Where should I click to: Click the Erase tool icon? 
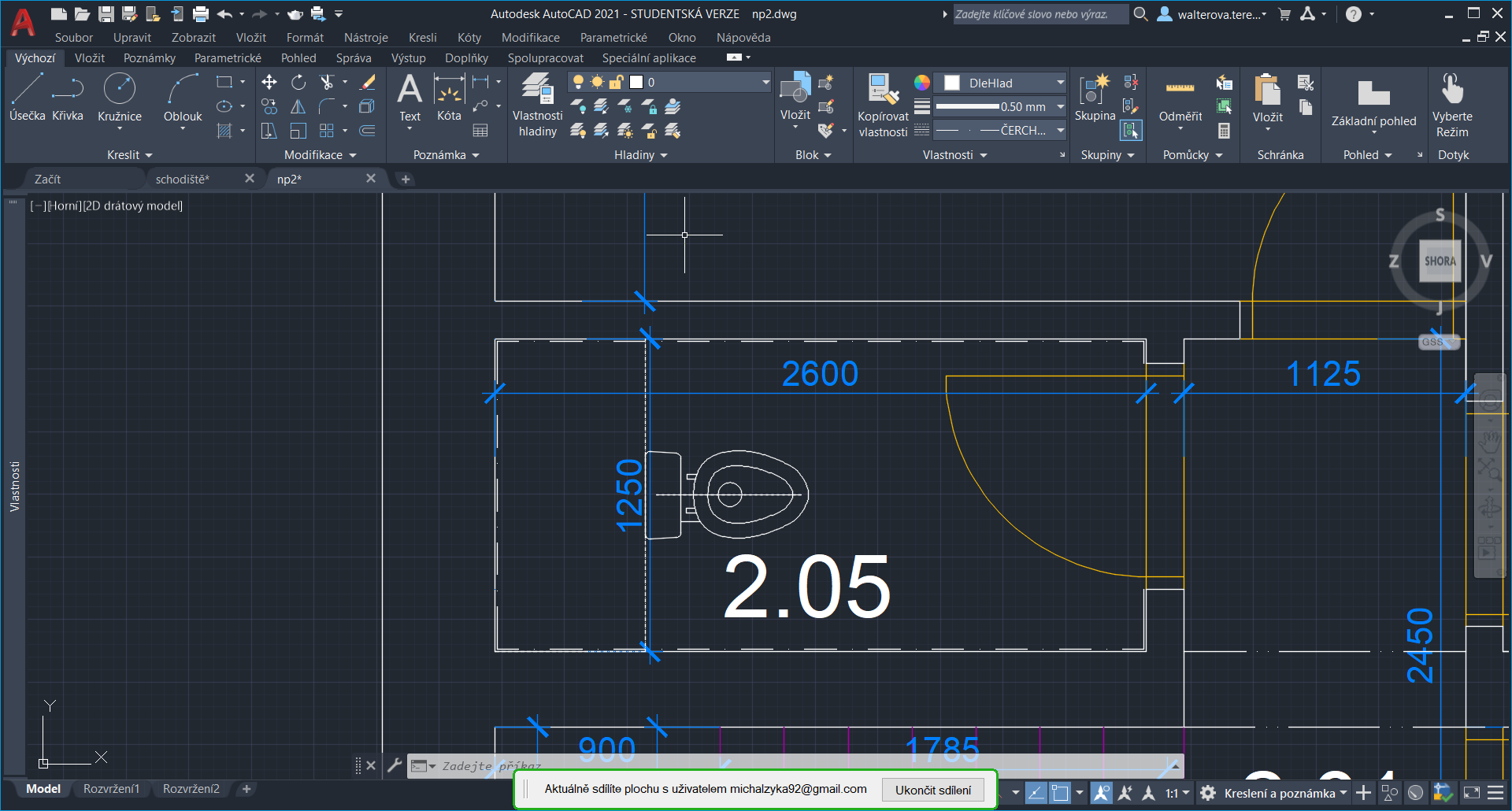point(367,82)
